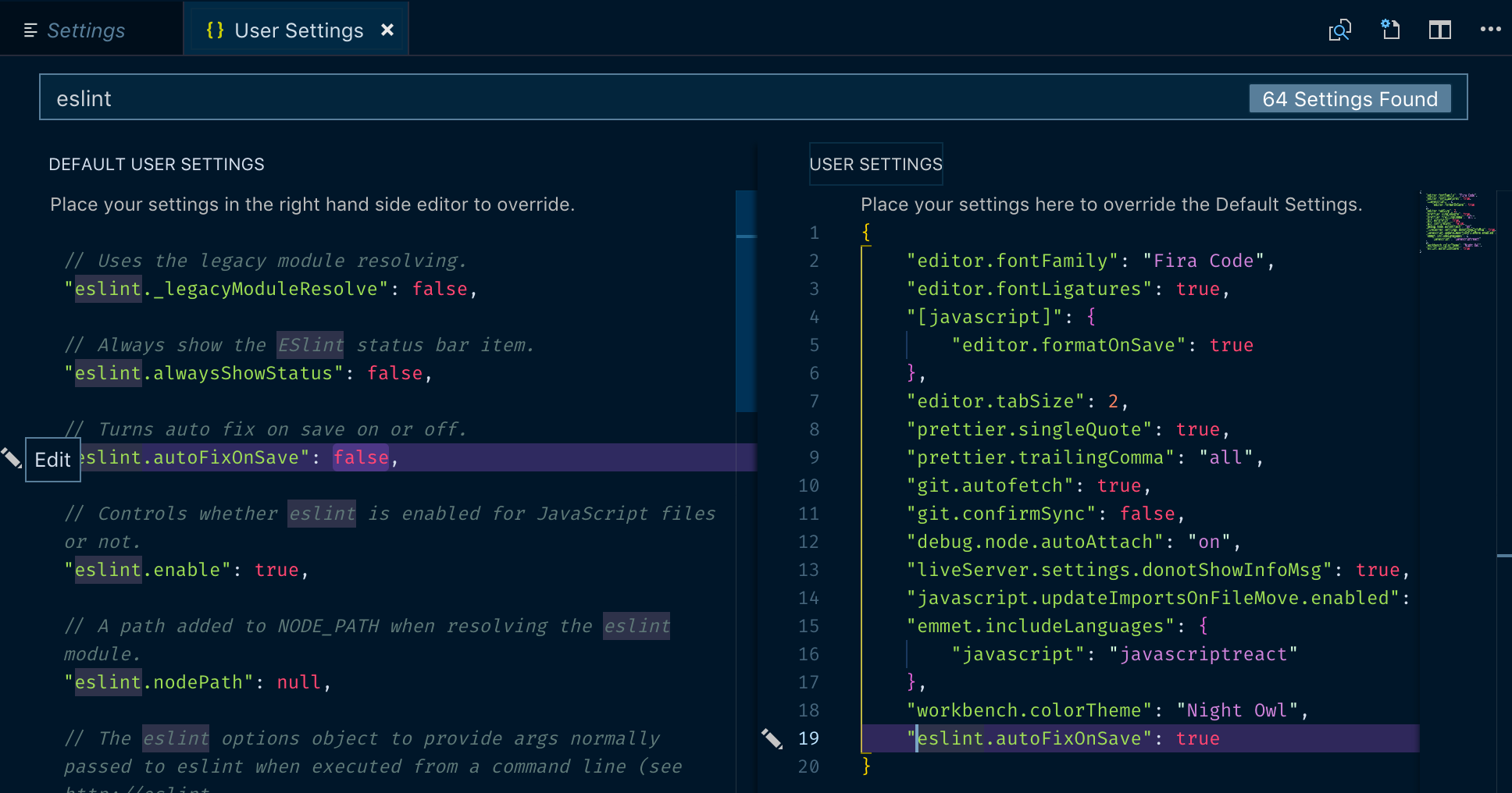Click the left editor's vertical scrollbar thumb
Image resolution: width=1512 pixels, height=793 pixels.
(746, 300)
